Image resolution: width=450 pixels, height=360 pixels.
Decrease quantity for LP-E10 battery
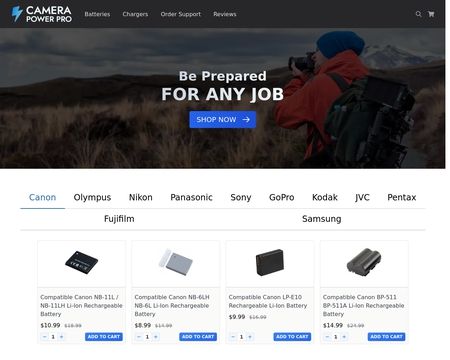pyautogui.click(x=233, y=337)
